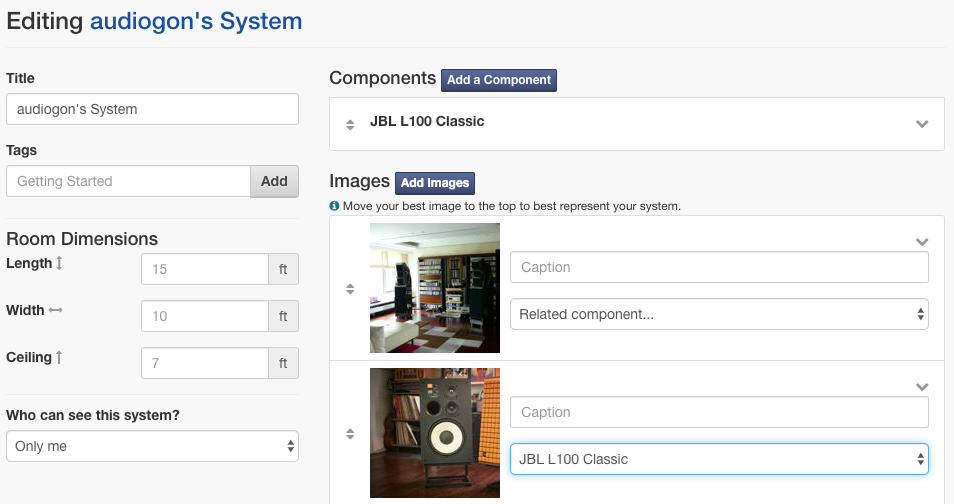This screenshot has width=954, height=504.
Task: Click the Width horizontal arrow icon
Action: [x=55, y=310]
